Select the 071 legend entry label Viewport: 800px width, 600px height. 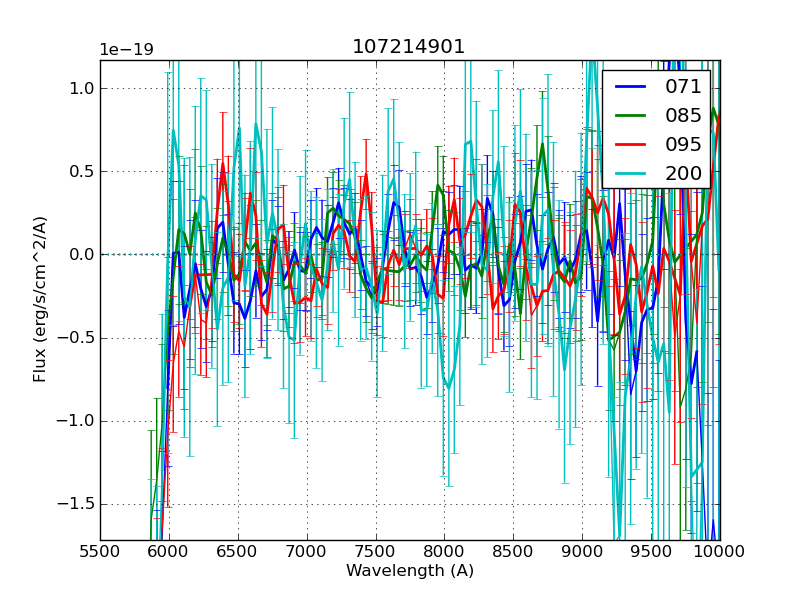point(683,87)
